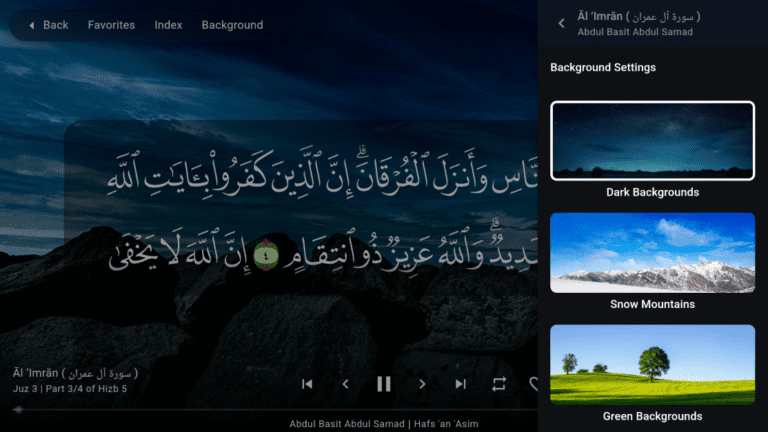Skip to the previous surah

(307, 384)
